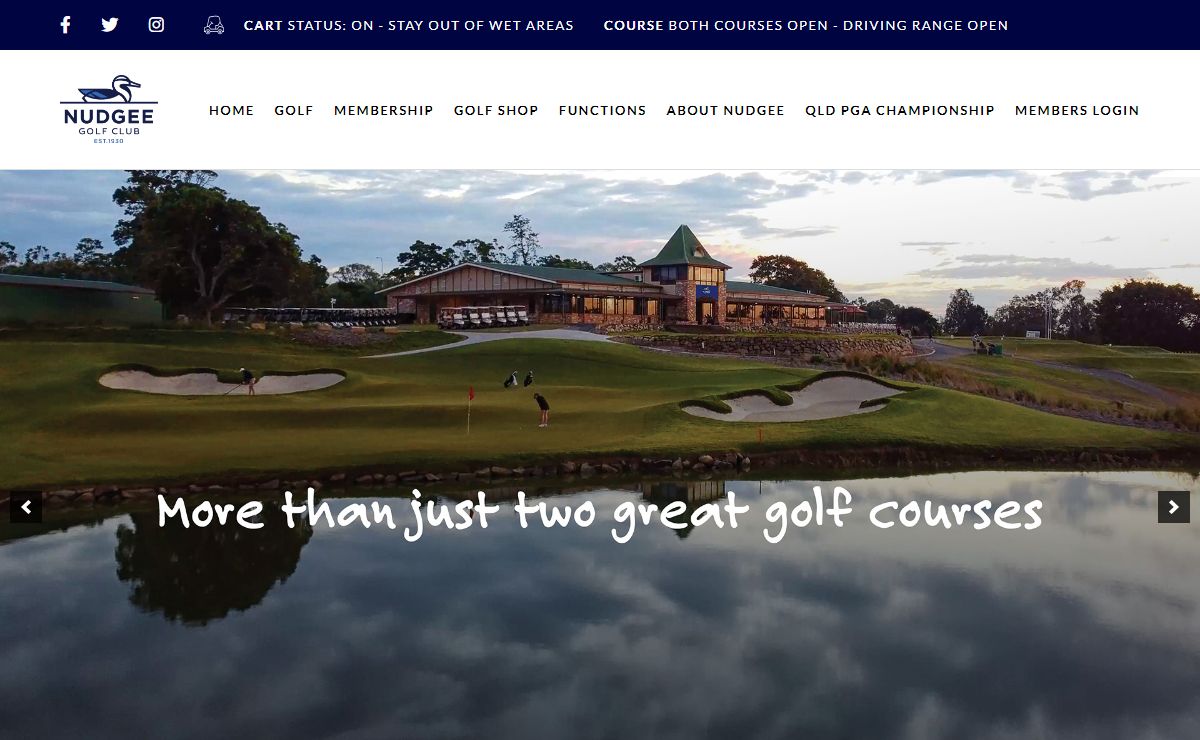
Task: Go to previous slide arrow
Action: click(x=26, y=507)
